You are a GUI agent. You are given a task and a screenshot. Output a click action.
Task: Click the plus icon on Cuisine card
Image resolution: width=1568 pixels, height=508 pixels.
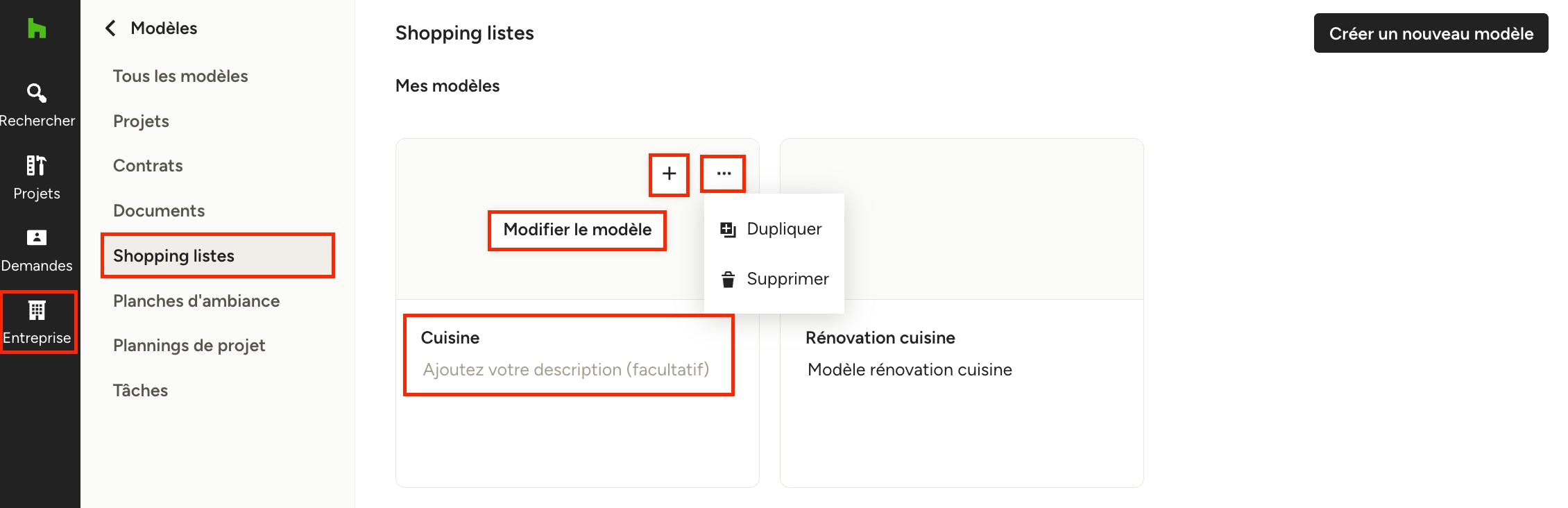tap(669, 173)
